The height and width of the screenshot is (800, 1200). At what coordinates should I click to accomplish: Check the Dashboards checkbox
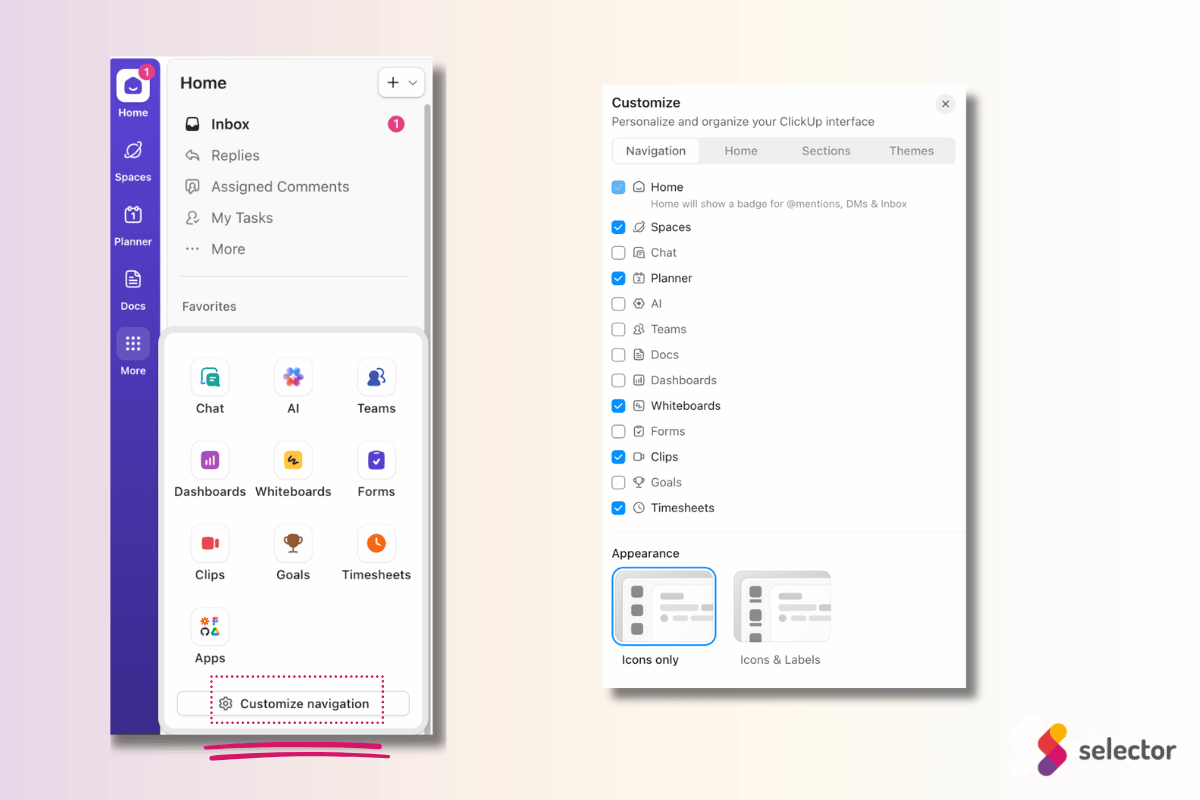tap(618, 380)
